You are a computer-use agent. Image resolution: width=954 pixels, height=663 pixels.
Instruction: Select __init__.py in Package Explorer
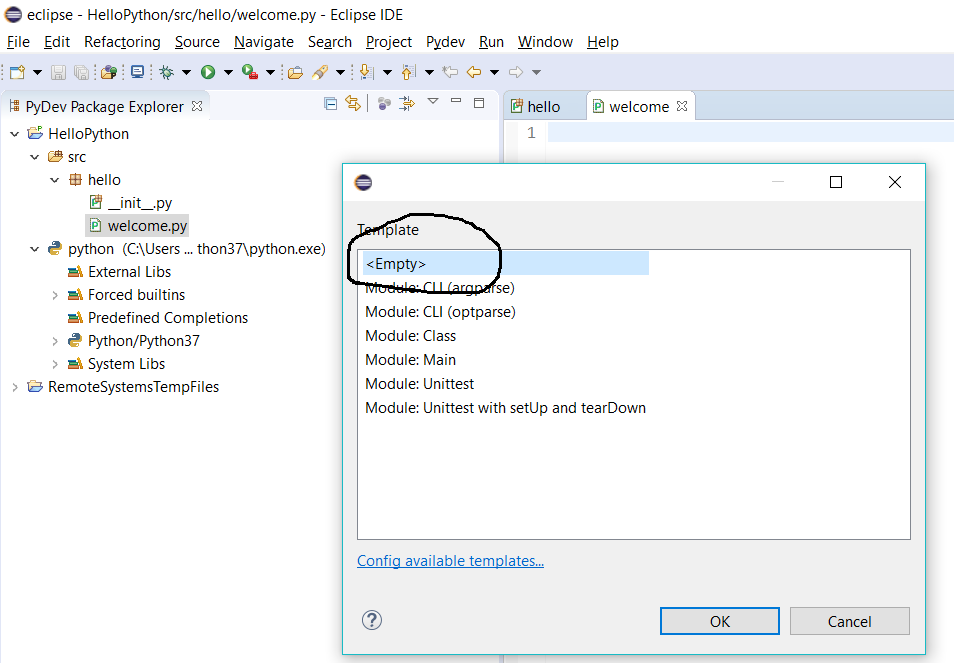139,203
